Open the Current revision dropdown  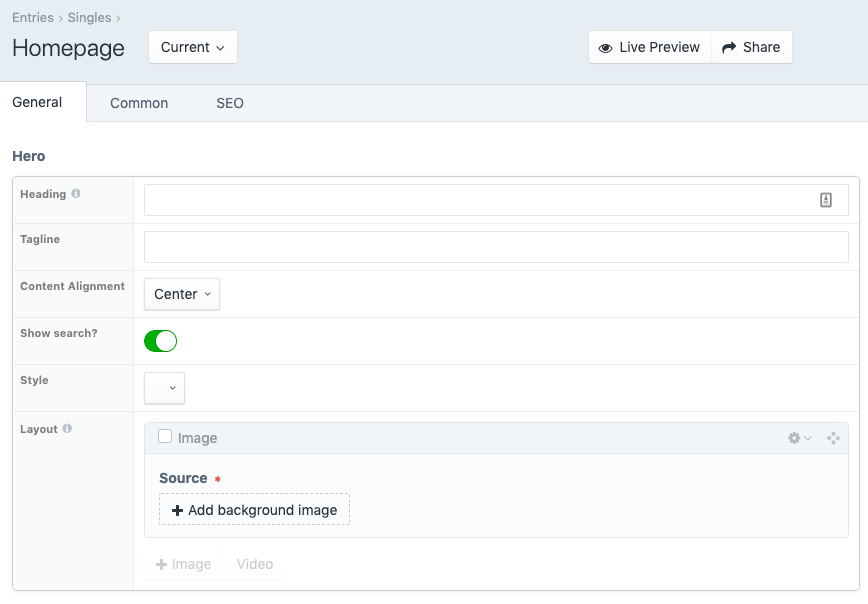(192, 47)
